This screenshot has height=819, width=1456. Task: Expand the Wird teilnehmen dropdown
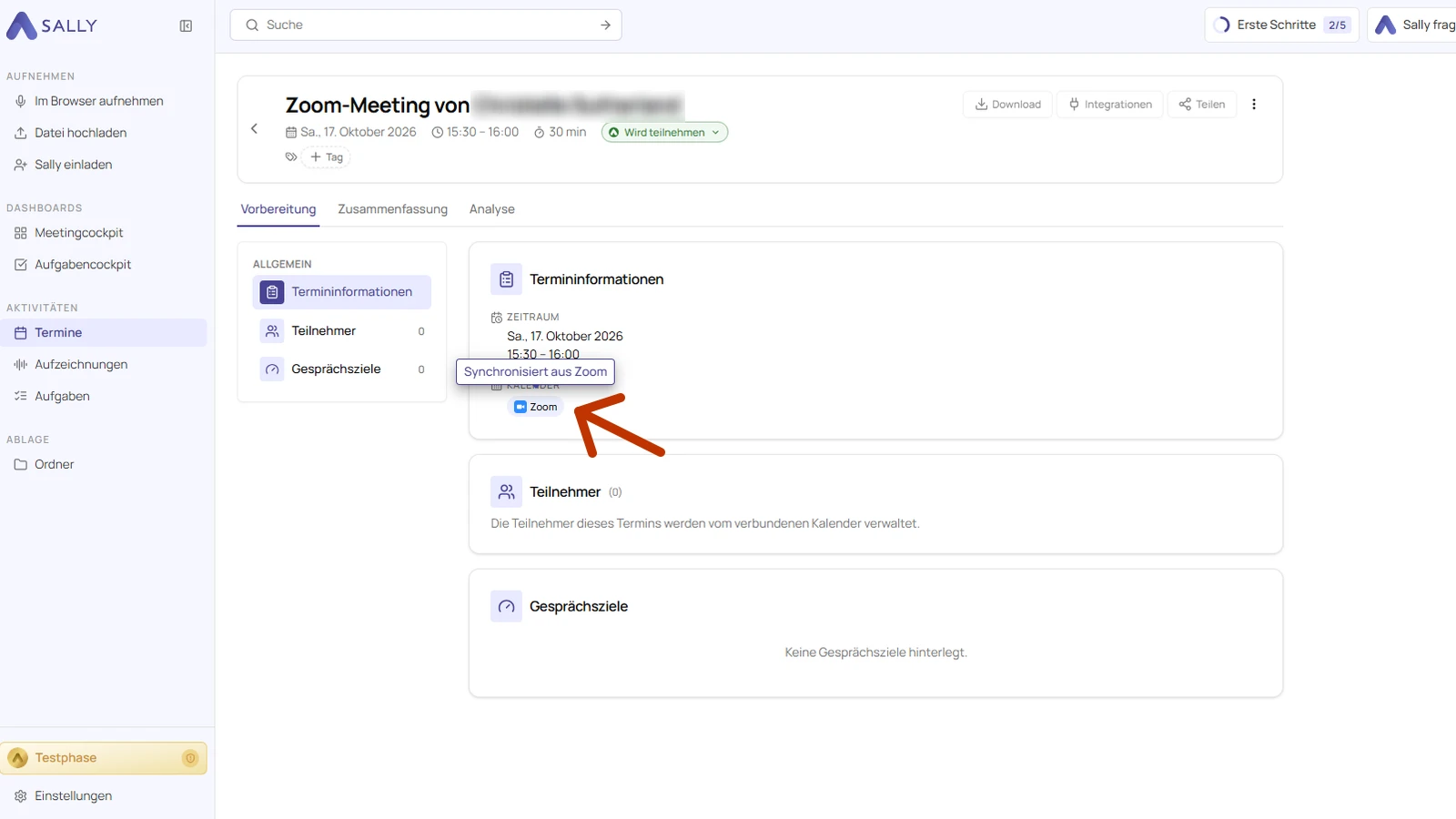(x=664, y=133)
